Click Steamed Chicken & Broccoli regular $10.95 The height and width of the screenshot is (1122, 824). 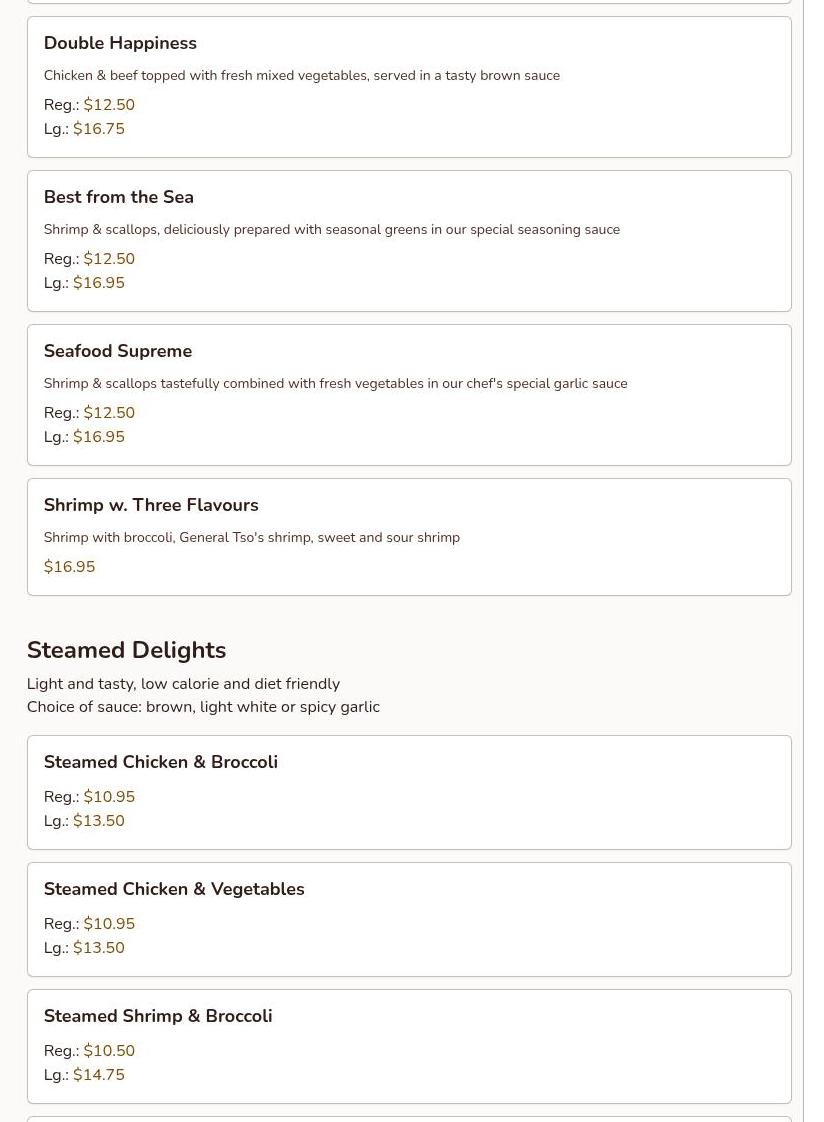click(109, 797)
